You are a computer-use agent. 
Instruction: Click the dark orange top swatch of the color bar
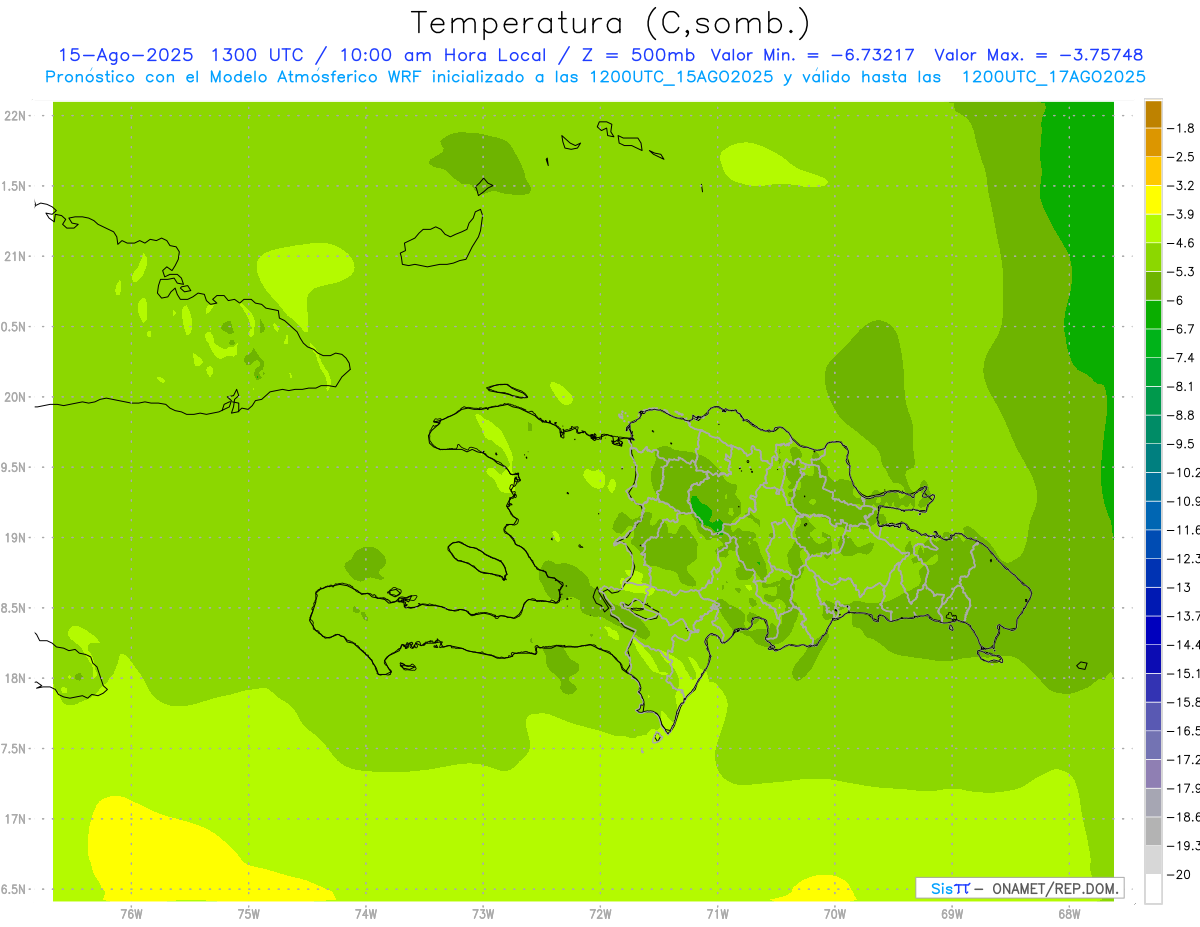[1153, 114]
